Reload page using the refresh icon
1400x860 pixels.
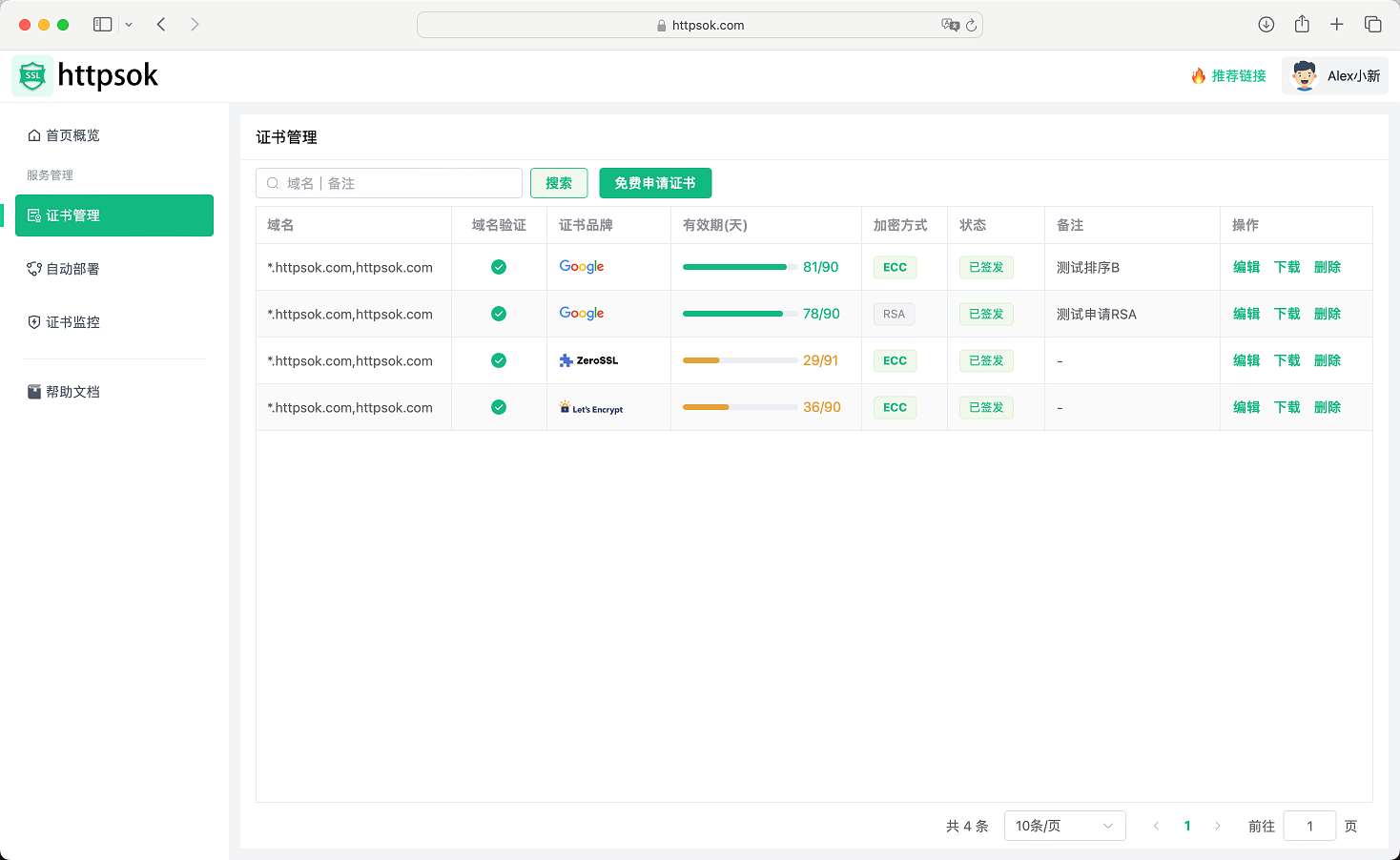(971, 26)
